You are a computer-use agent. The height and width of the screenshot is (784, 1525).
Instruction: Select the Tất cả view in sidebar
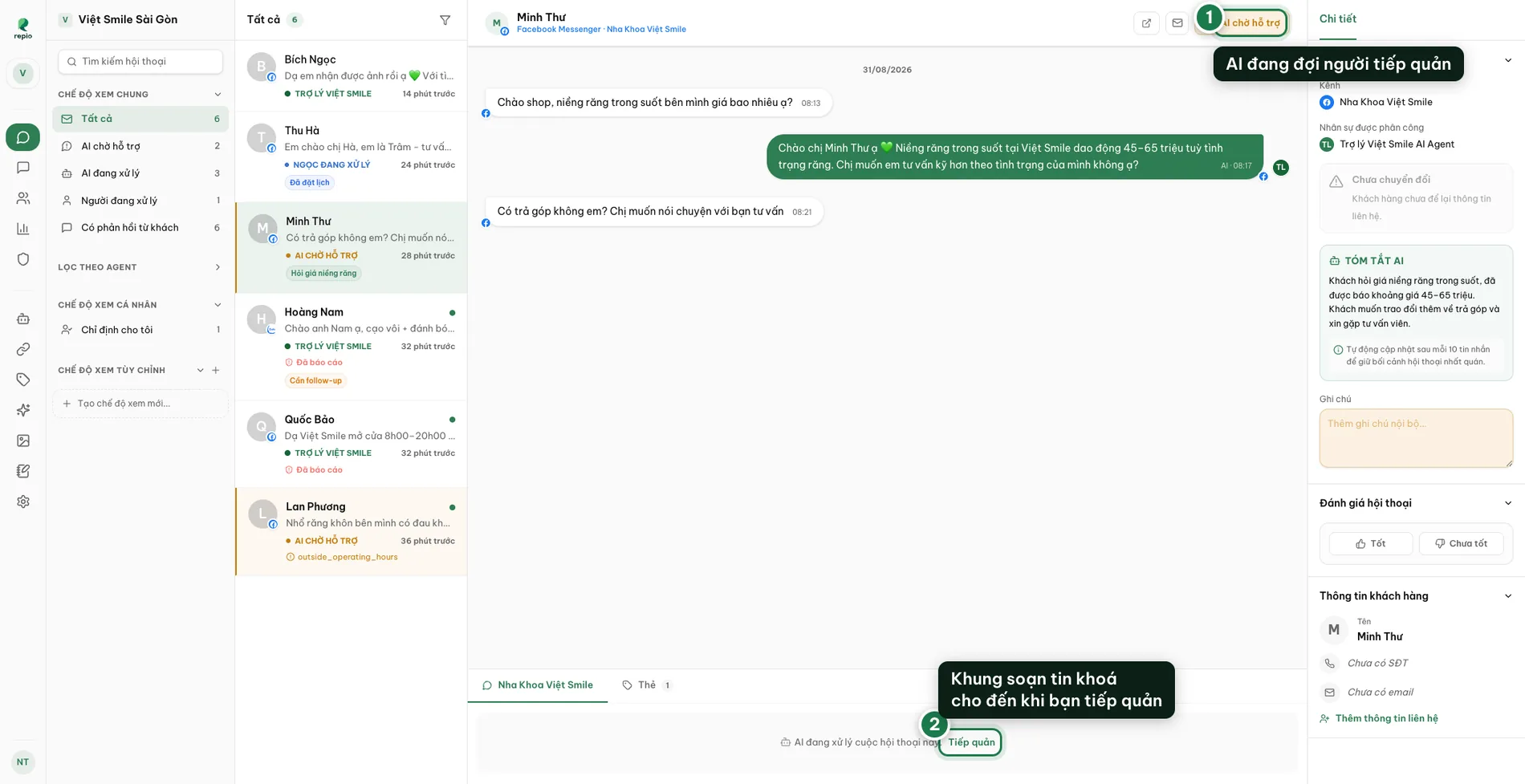[140, 119]
